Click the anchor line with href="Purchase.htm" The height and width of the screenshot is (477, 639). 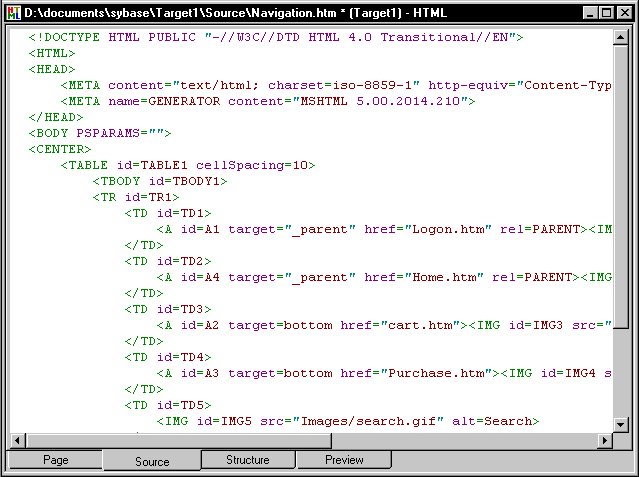tap(384, 373)
